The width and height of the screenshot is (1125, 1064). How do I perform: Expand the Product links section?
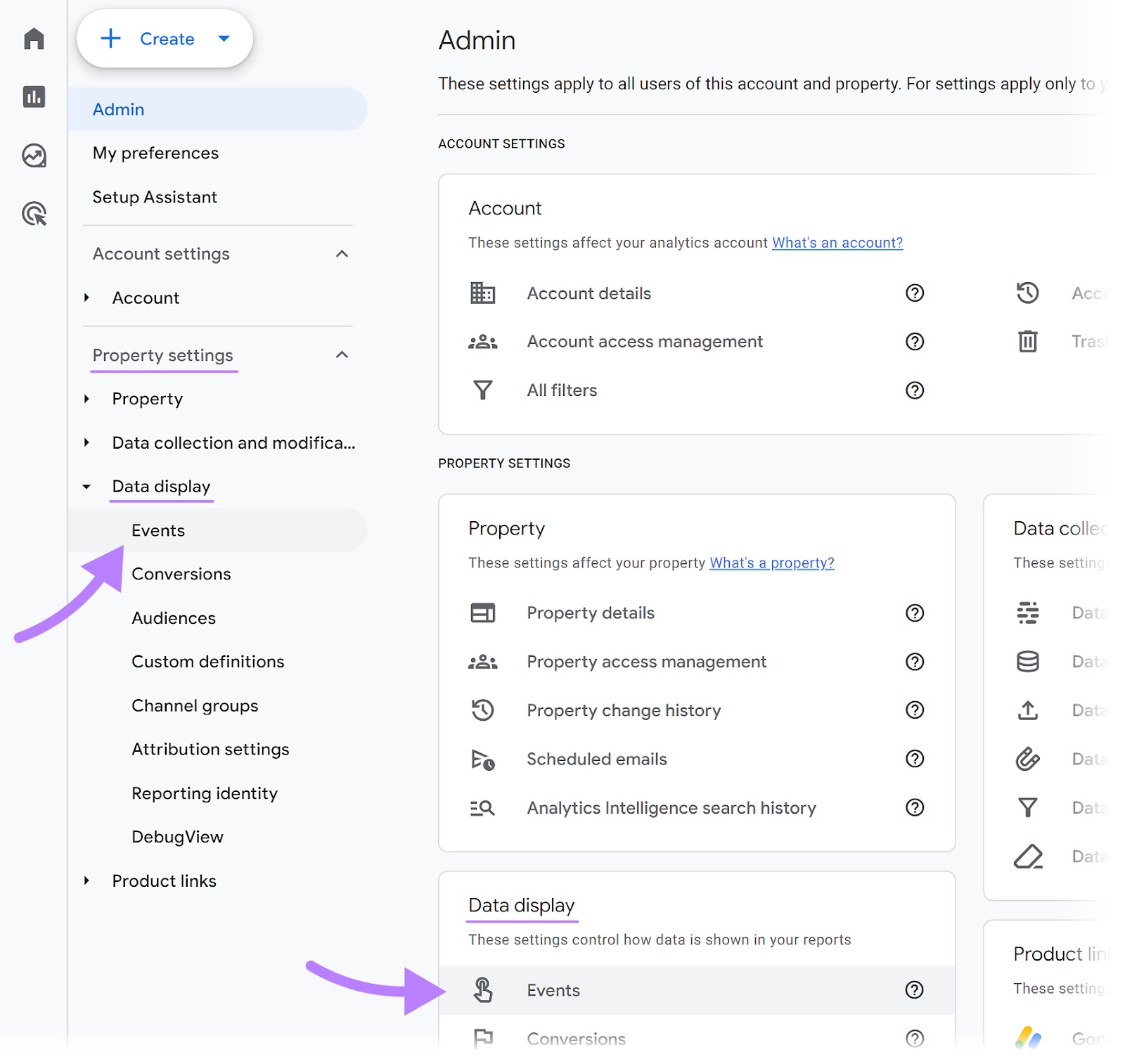coord(87,880)
